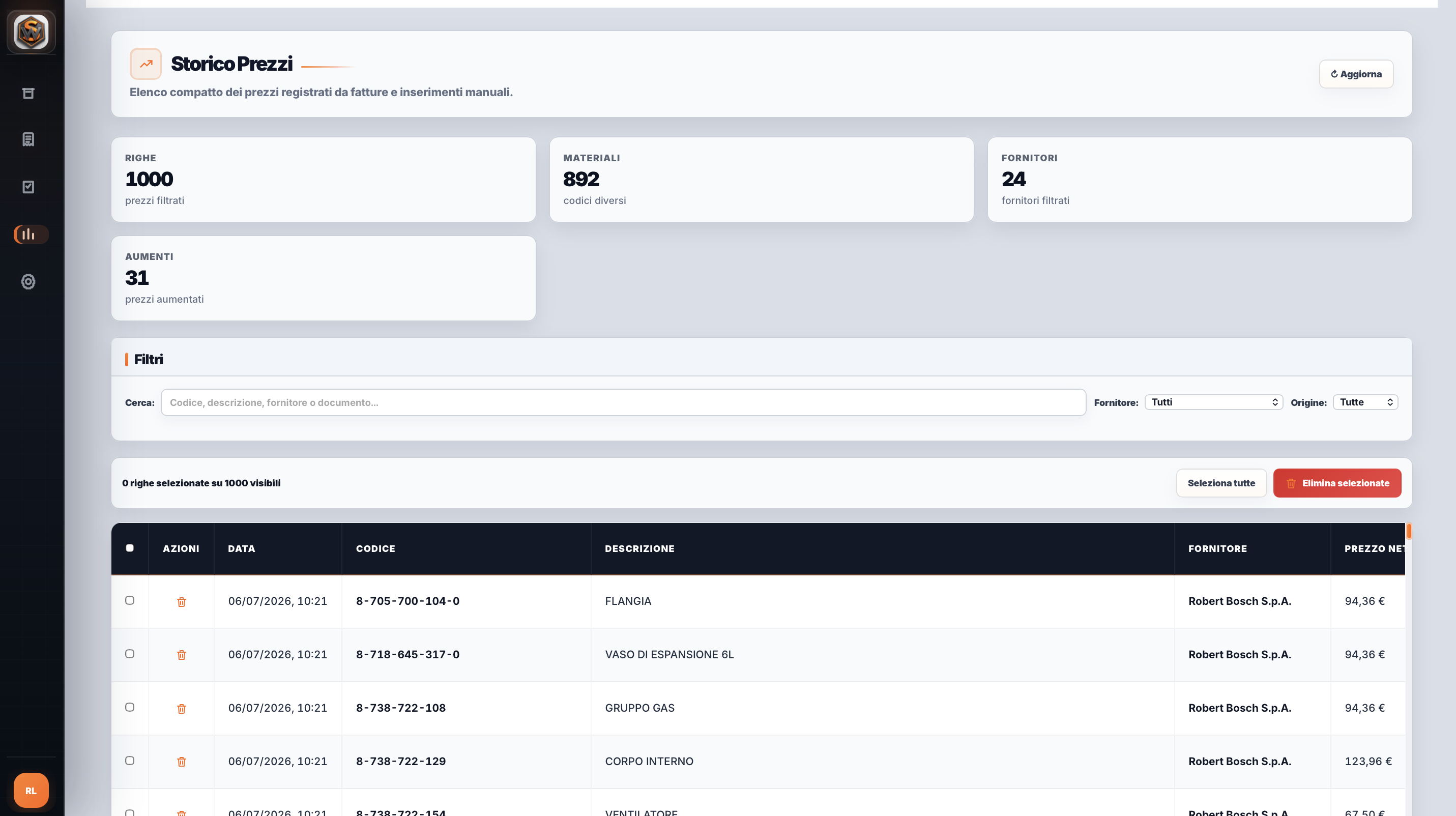Toggle the select-all checkbox in table header
Screen dimensions: 1456x816
129,547
